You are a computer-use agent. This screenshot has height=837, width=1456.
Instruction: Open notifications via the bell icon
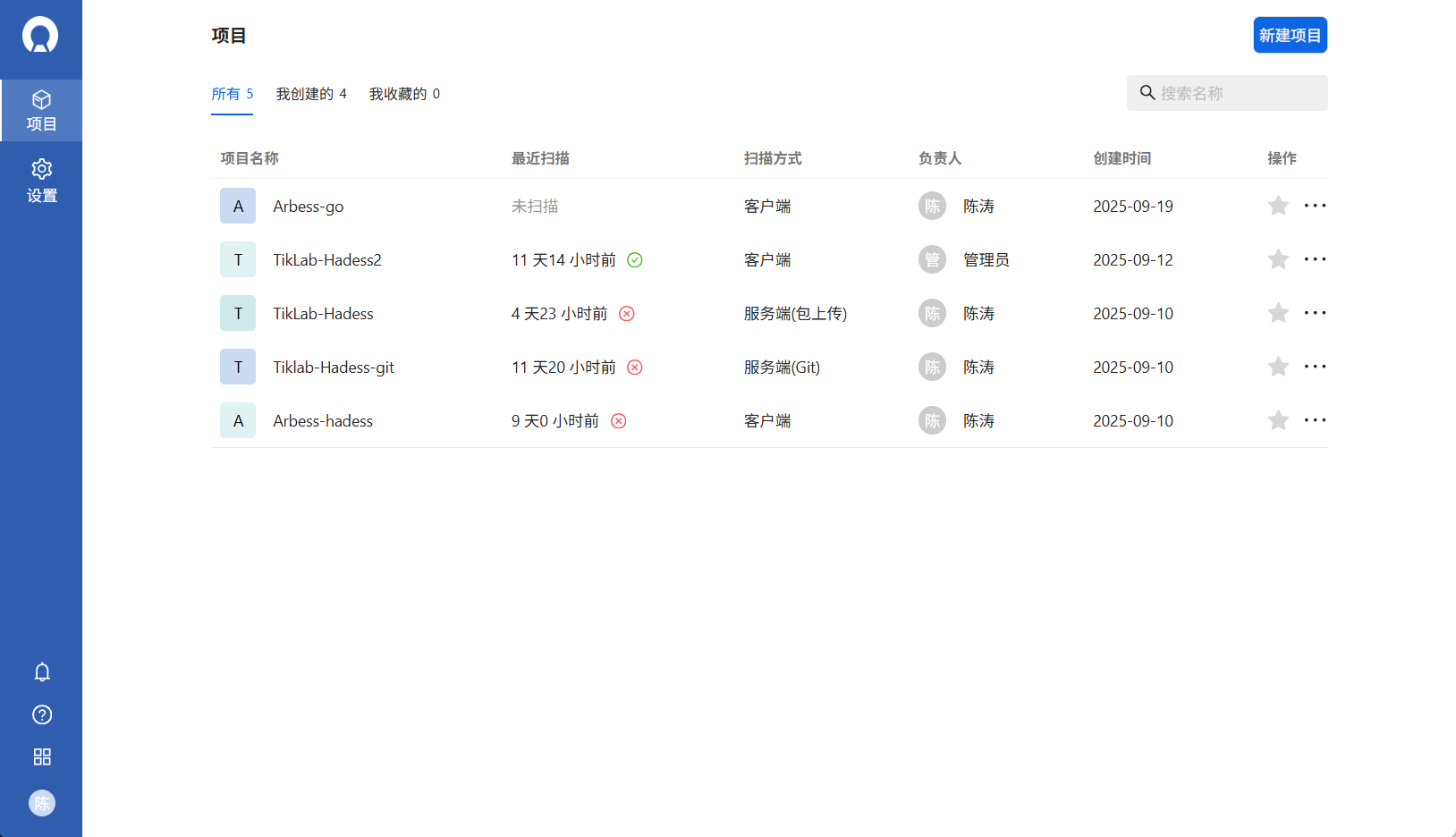41,672
